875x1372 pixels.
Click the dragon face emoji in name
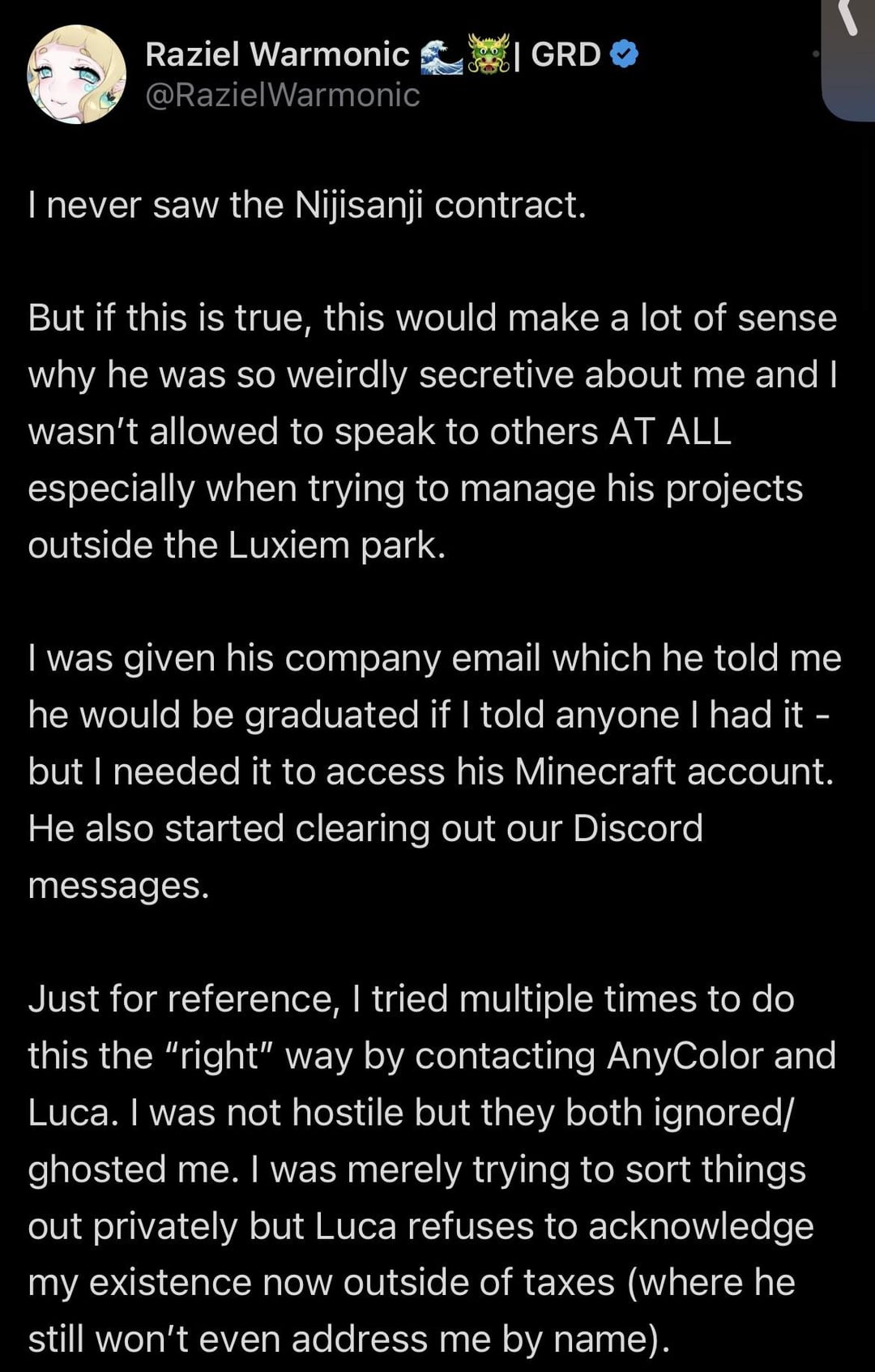tap(489, 55)
